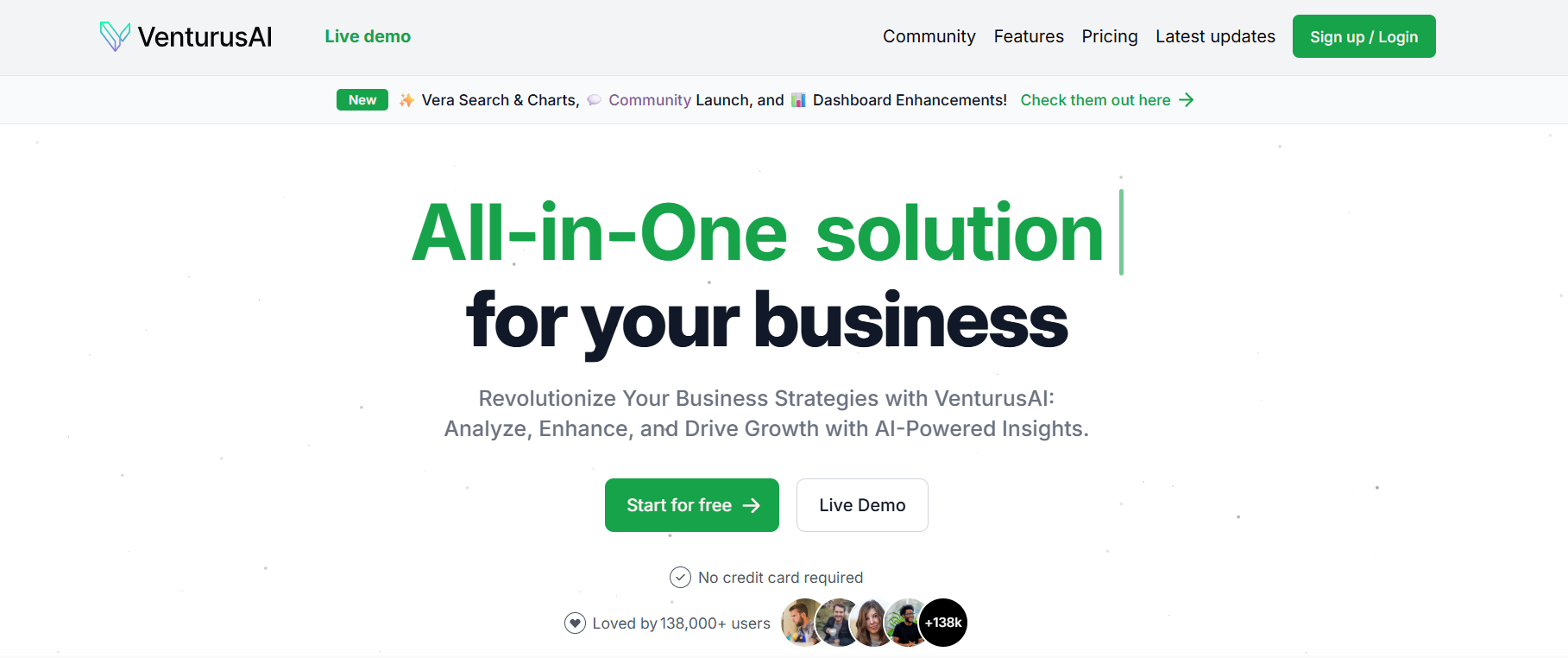The image size is (1568, 658).
Task: Click the Live demo header link
Action: point(368,36)
